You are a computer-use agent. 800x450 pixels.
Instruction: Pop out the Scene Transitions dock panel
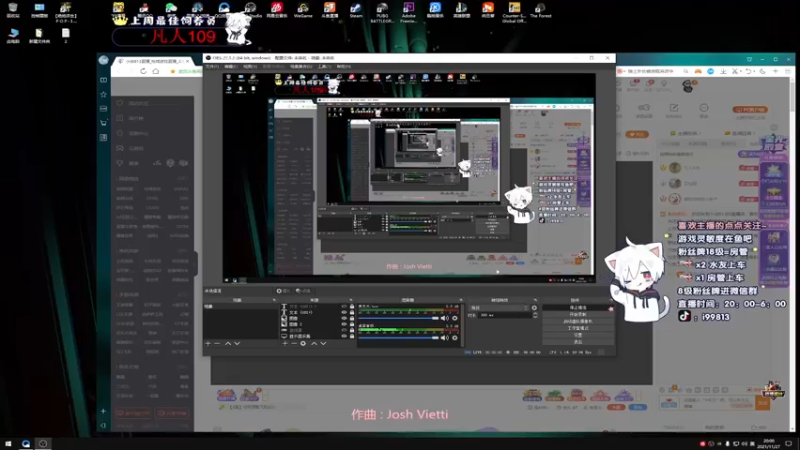535,300
